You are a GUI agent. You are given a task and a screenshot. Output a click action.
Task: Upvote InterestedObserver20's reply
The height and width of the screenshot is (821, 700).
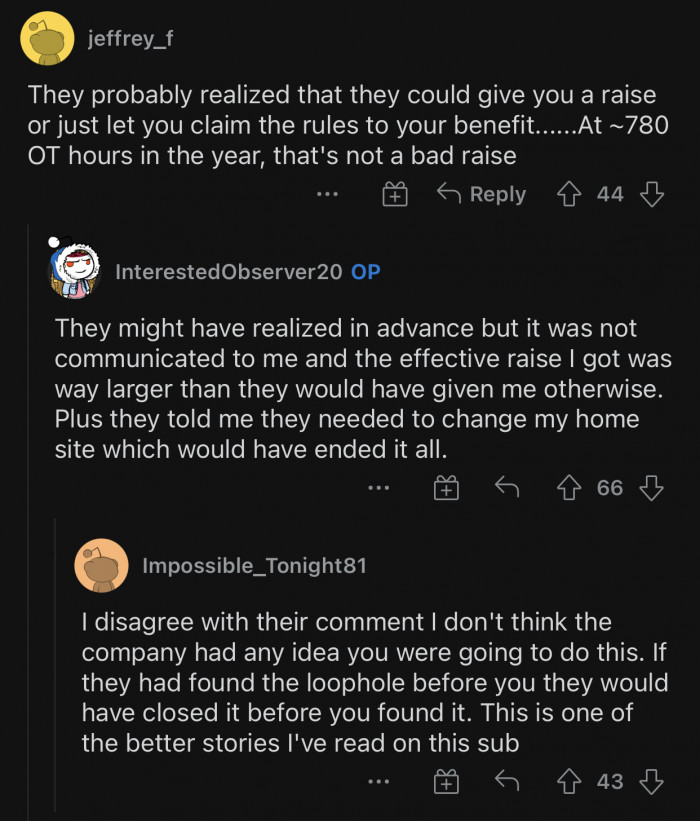coord(570,488)
